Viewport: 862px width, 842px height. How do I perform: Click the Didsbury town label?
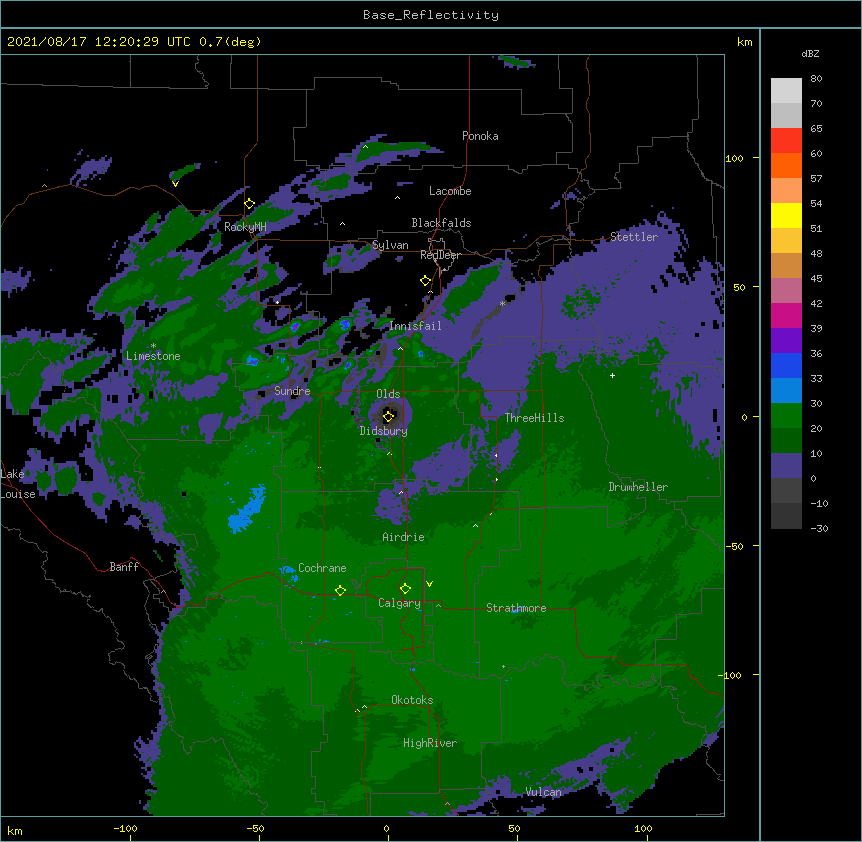[x=383, y=431]
